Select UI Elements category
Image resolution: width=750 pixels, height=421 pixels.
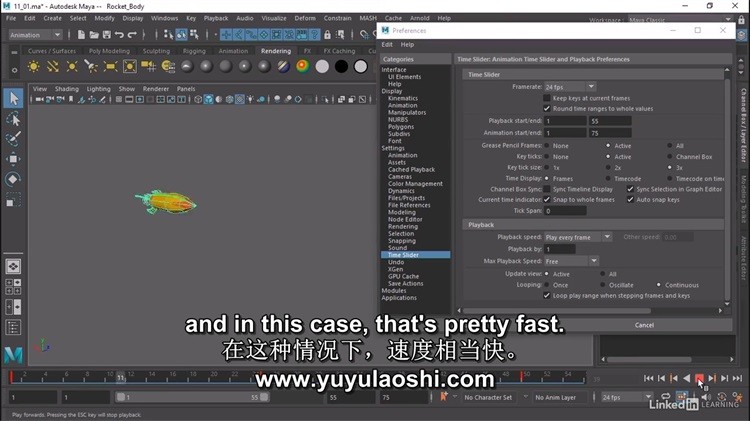coord(404,77)
